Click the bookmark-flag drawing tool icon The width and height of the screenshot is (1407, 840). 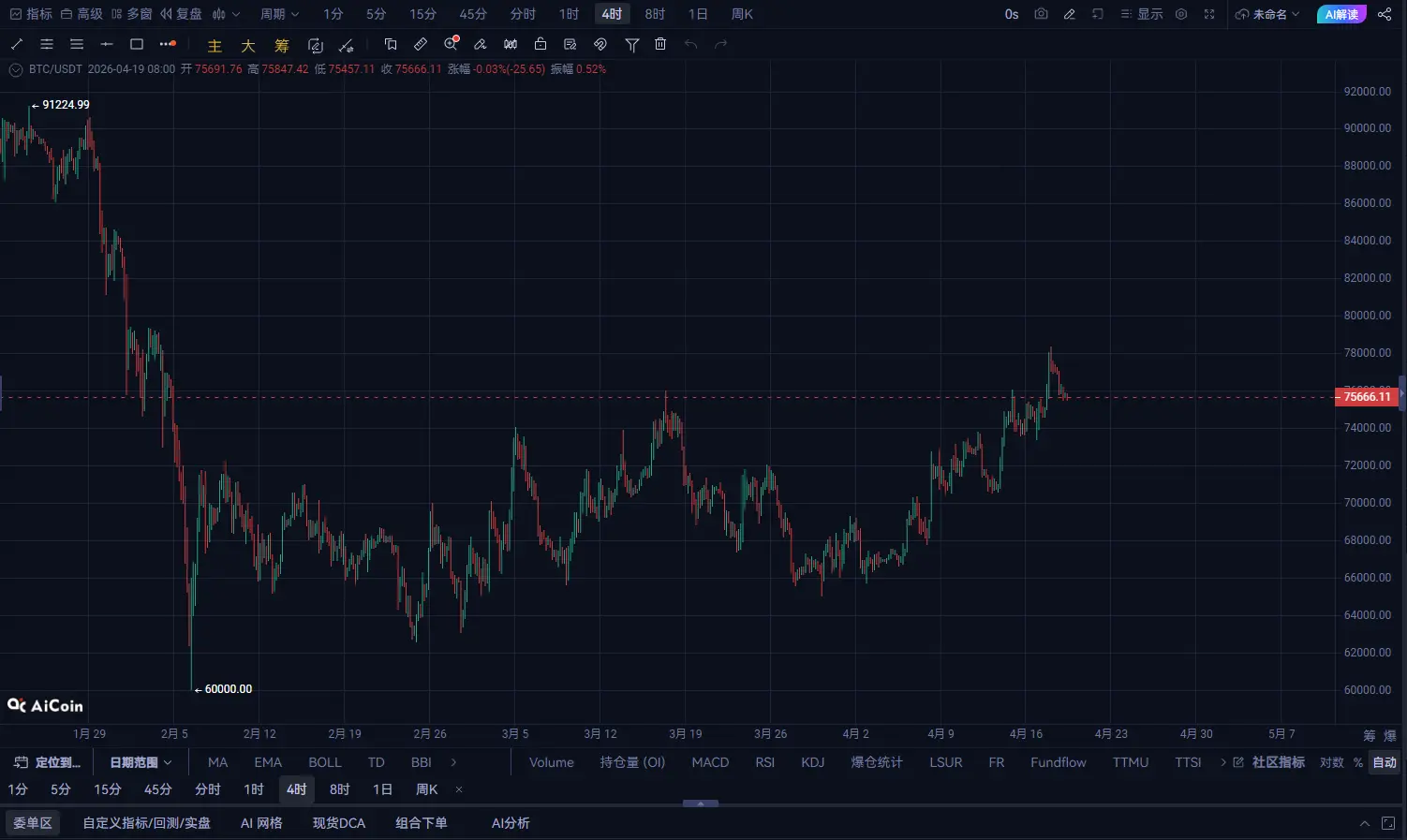(391, 44)
